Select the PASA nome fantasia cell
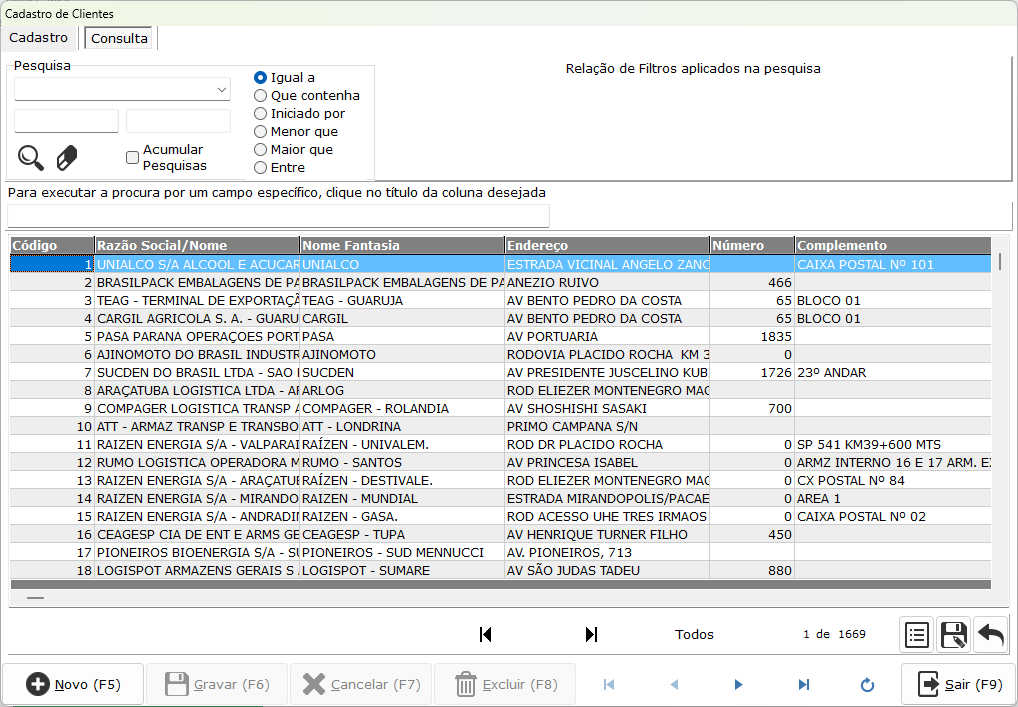This screenshot has height=707, width=1018. [403, 336]
